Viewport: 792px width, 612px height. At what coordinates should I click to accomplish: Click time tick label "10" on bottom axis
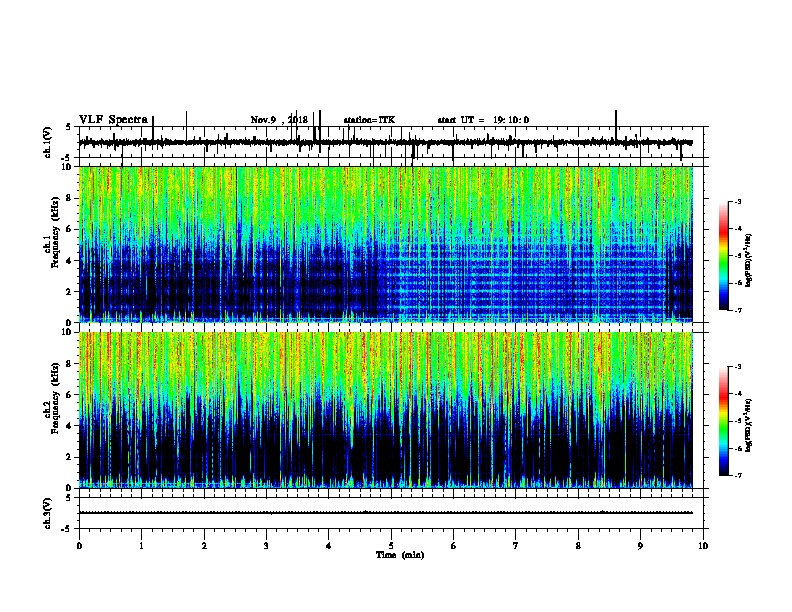coord(703,546)
